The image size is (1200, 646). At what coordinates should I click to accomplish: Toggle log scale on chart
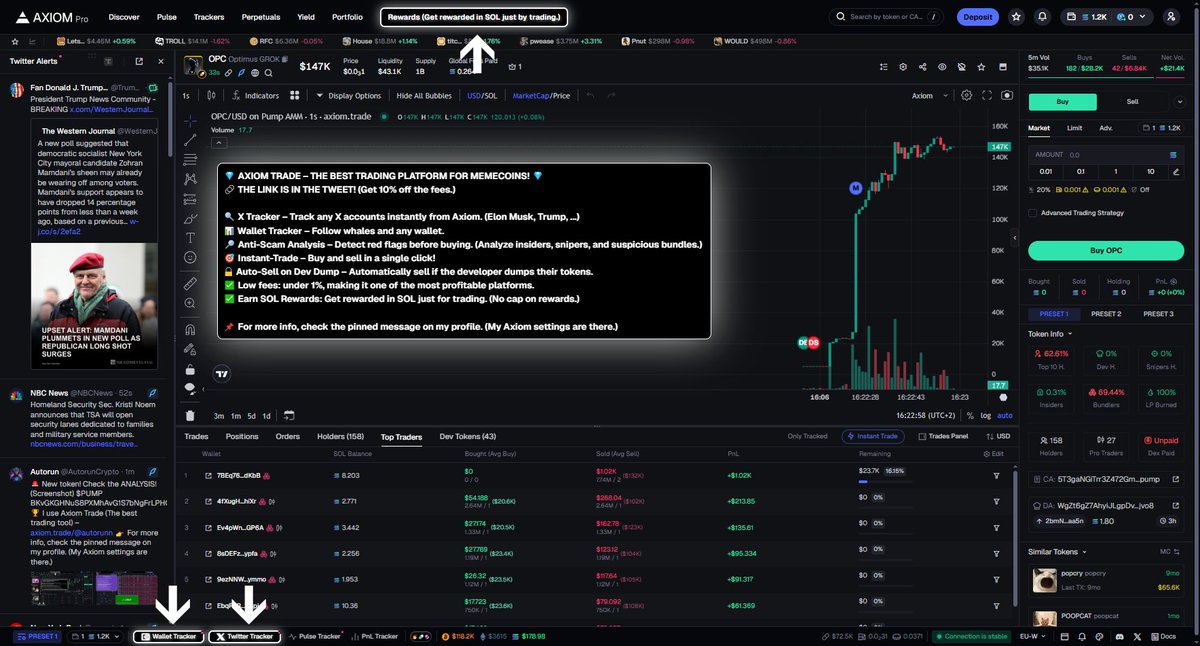pyautogui.click(x=987, y=415)
